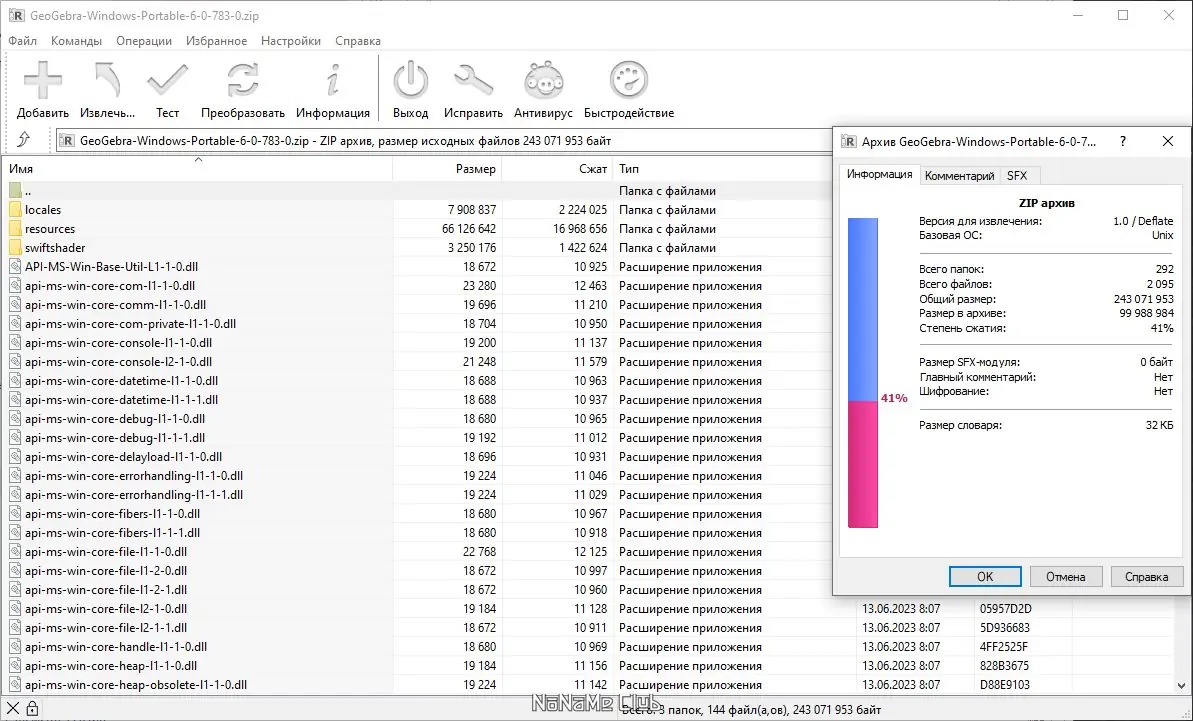
Task: Click the Отмена button
Action: [1065, 576]
